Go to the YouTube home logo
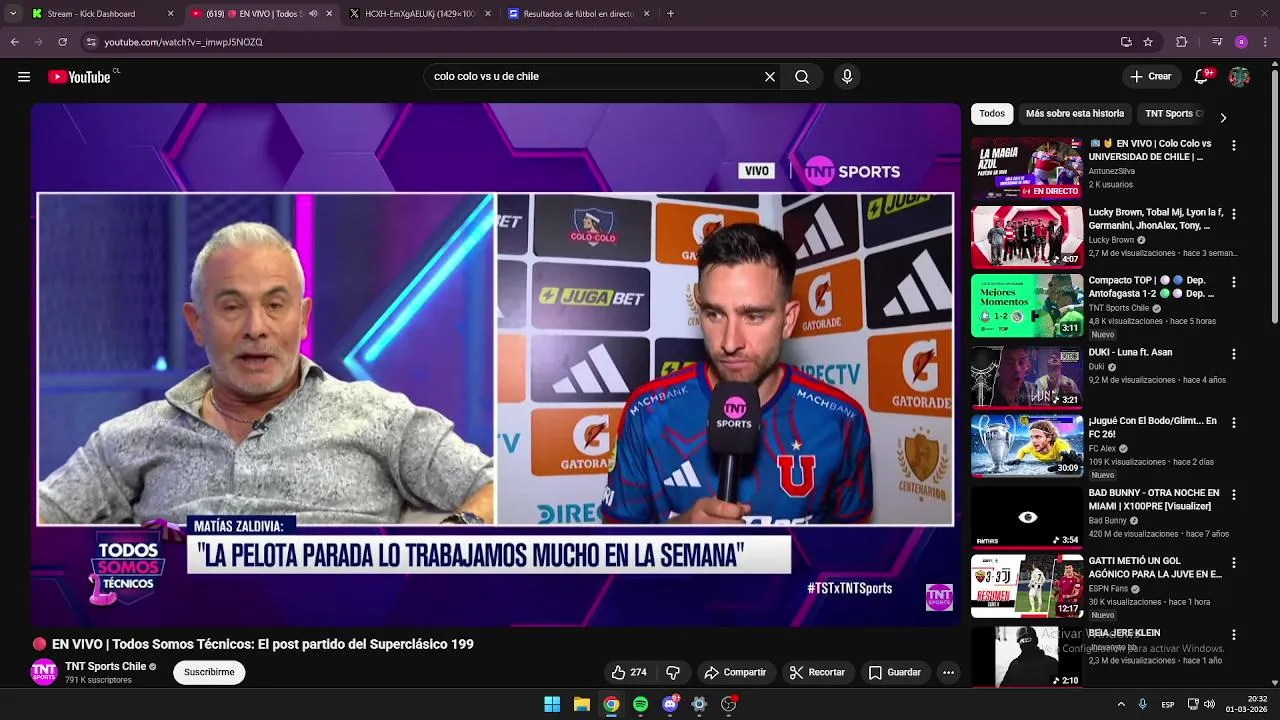This screenshot has height=720, width=1280. [79, 77]
